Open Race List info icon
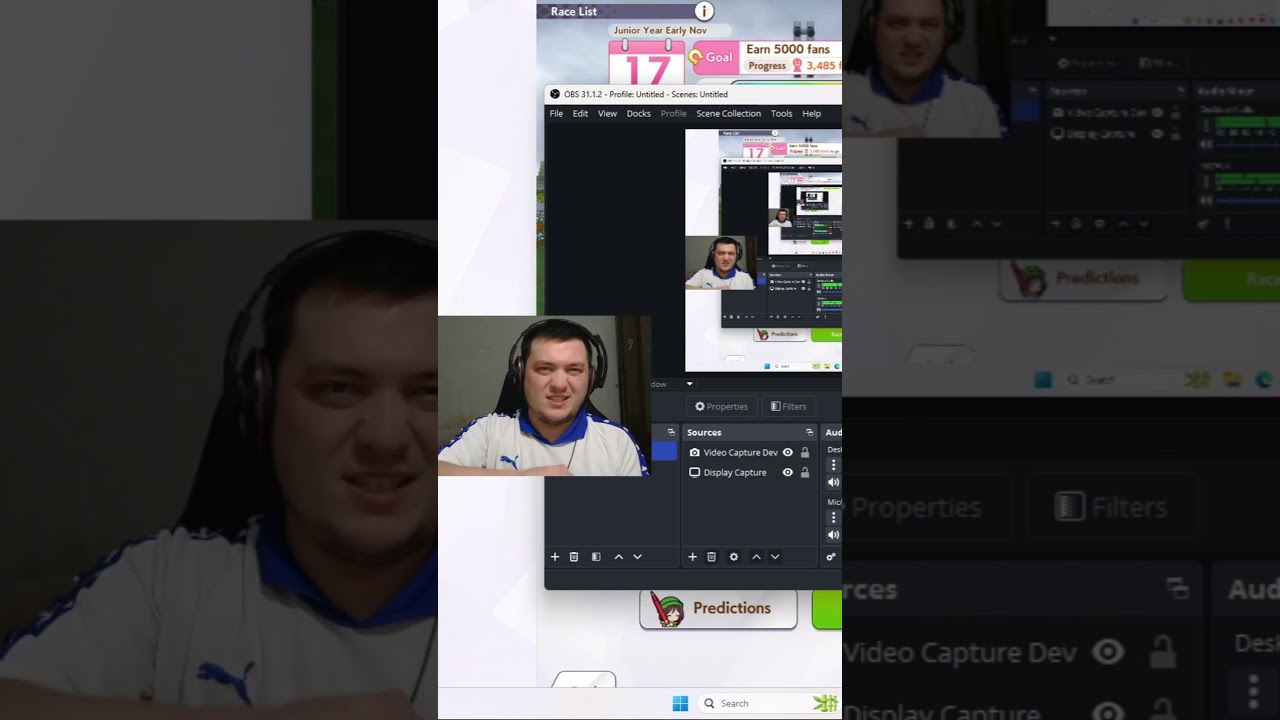Screen dimensions: 1280x720 click(704, 11)
